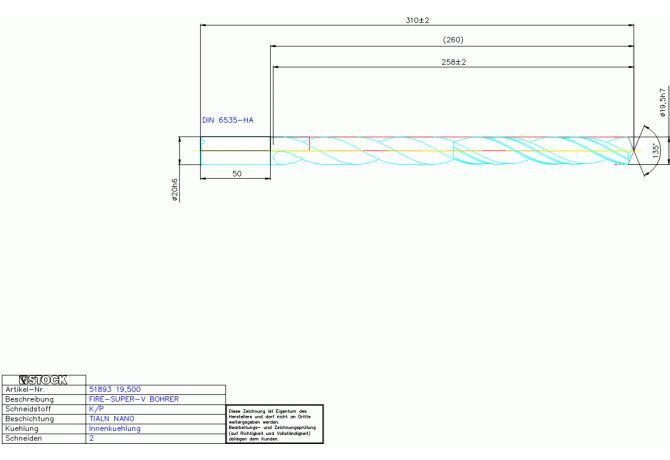Select the (260) reference dimension text

(x=452, y=40)
